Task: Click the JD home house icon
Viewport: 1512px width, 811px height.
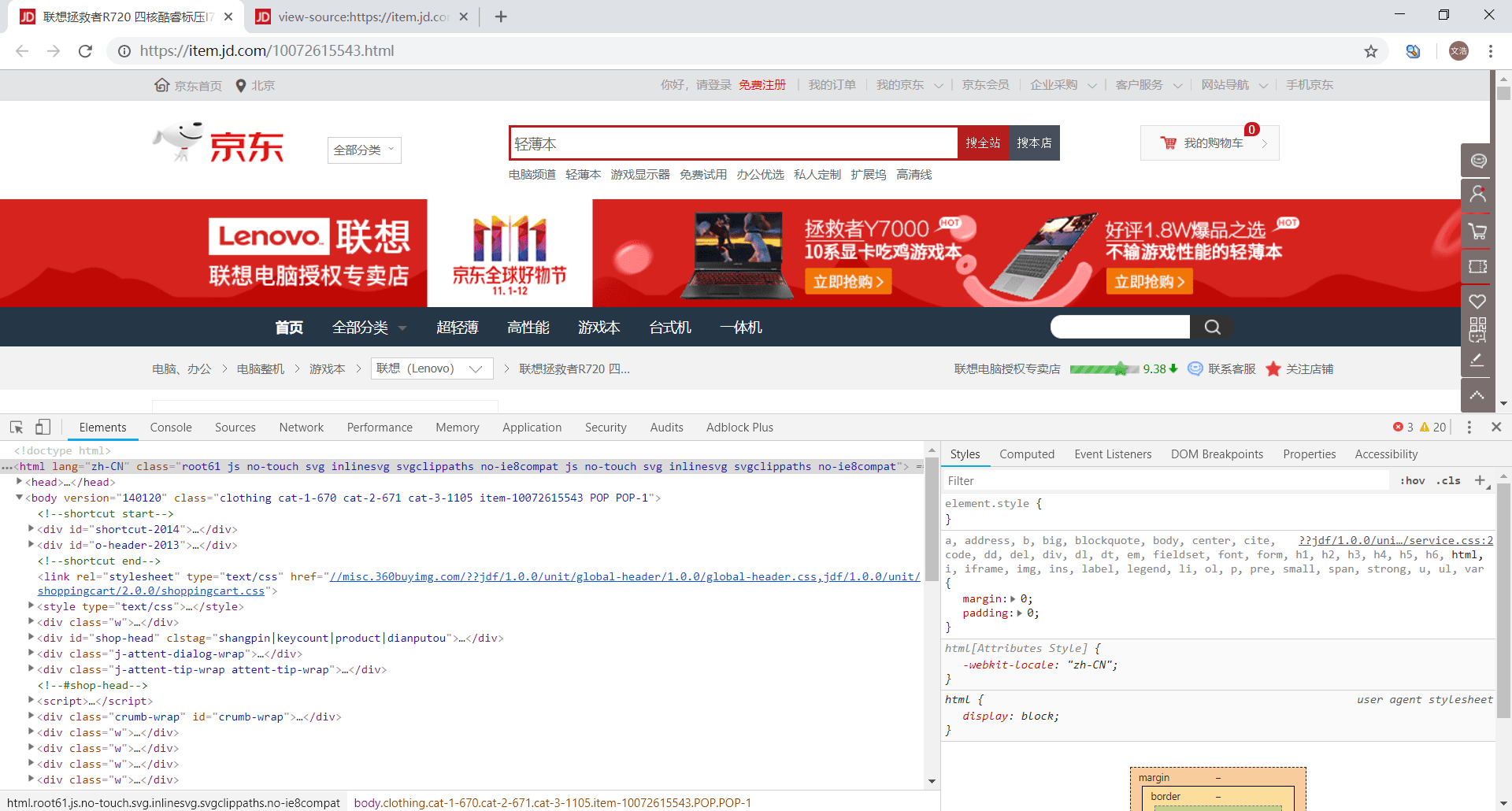Action: click(161, 84)
